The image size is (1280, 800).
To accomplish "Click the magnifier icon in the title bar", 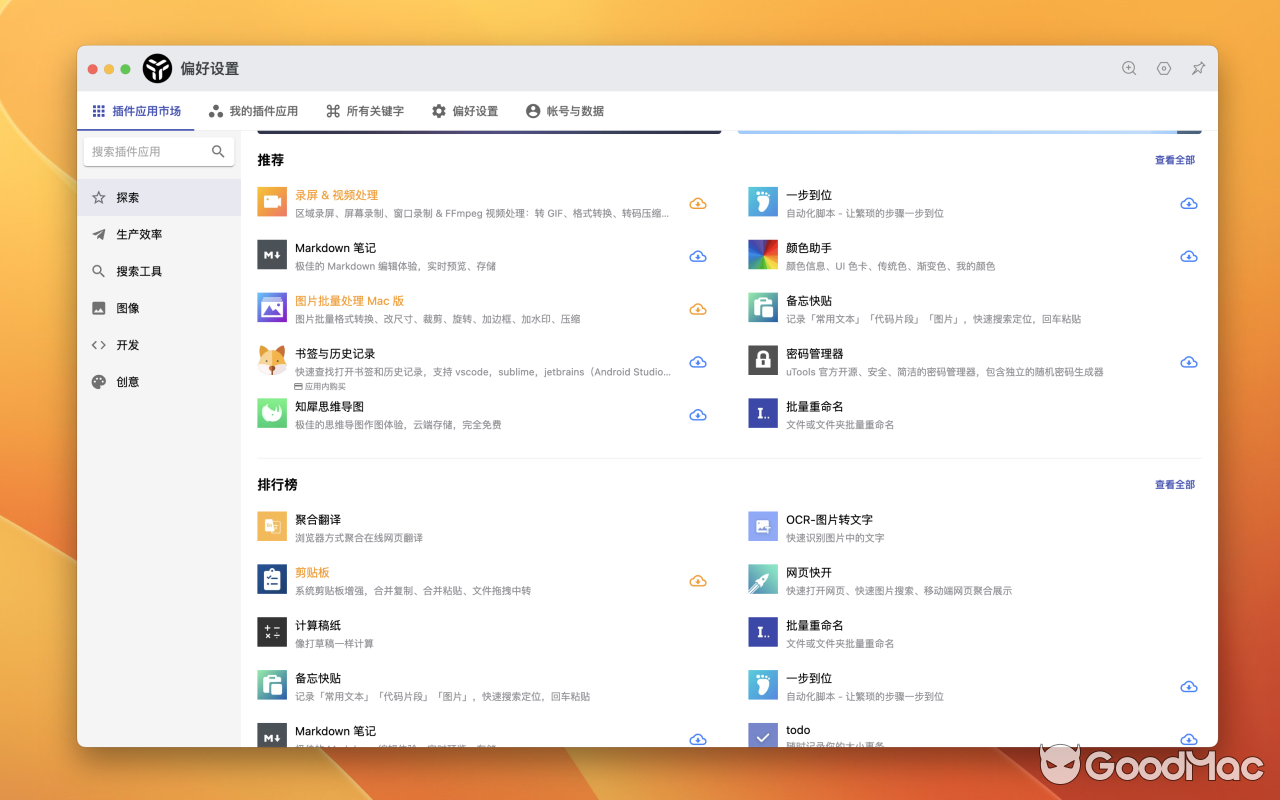I will pyautogui.click(x=1128, y=68).
